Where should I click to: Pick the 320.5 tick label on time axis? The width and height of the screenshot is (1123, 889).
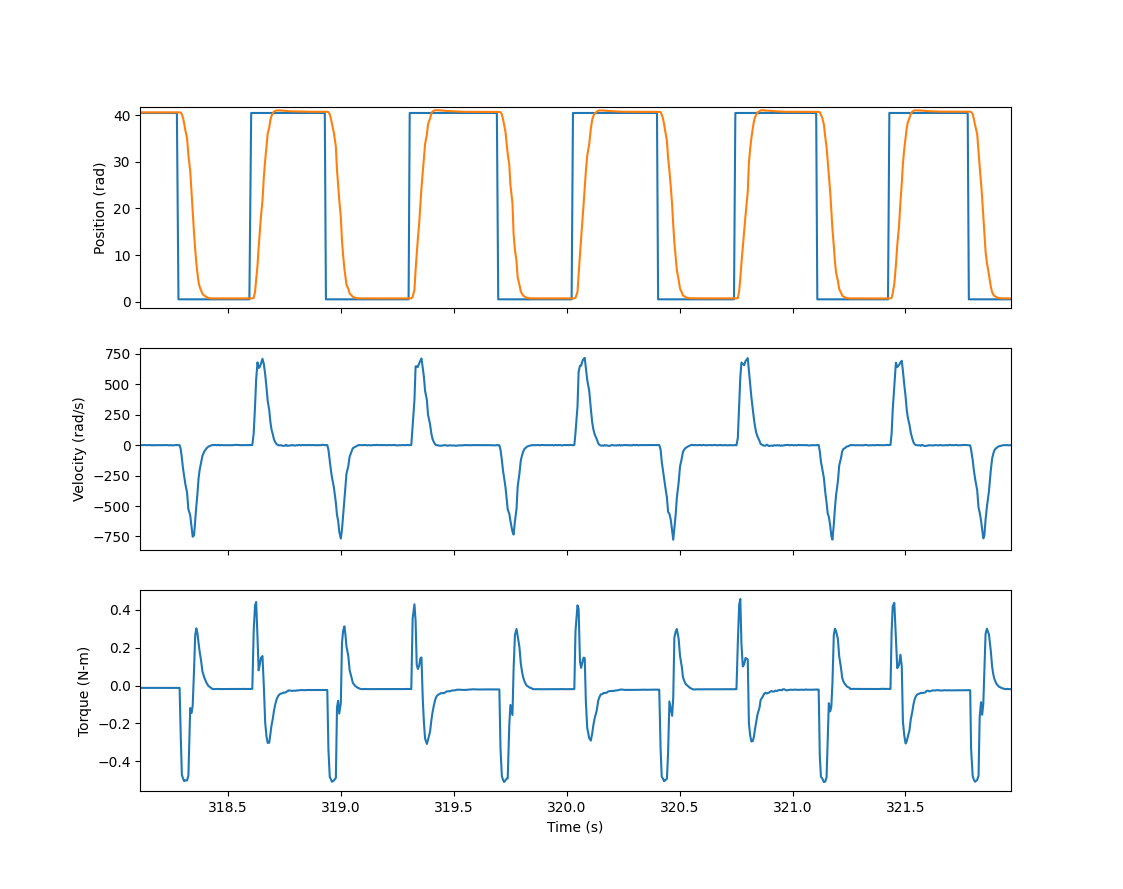pos(680,808)
